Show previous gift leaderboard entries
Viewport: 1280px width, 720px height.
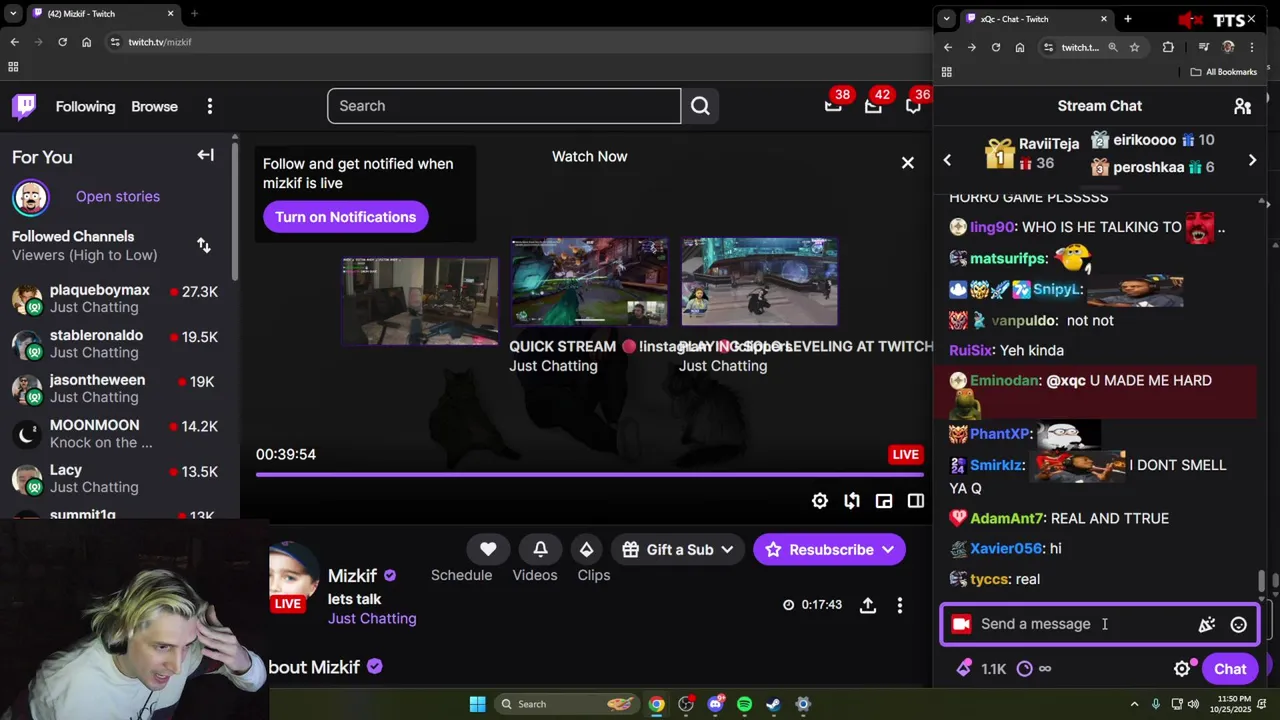pyautogui.click(x=947, y=160)
